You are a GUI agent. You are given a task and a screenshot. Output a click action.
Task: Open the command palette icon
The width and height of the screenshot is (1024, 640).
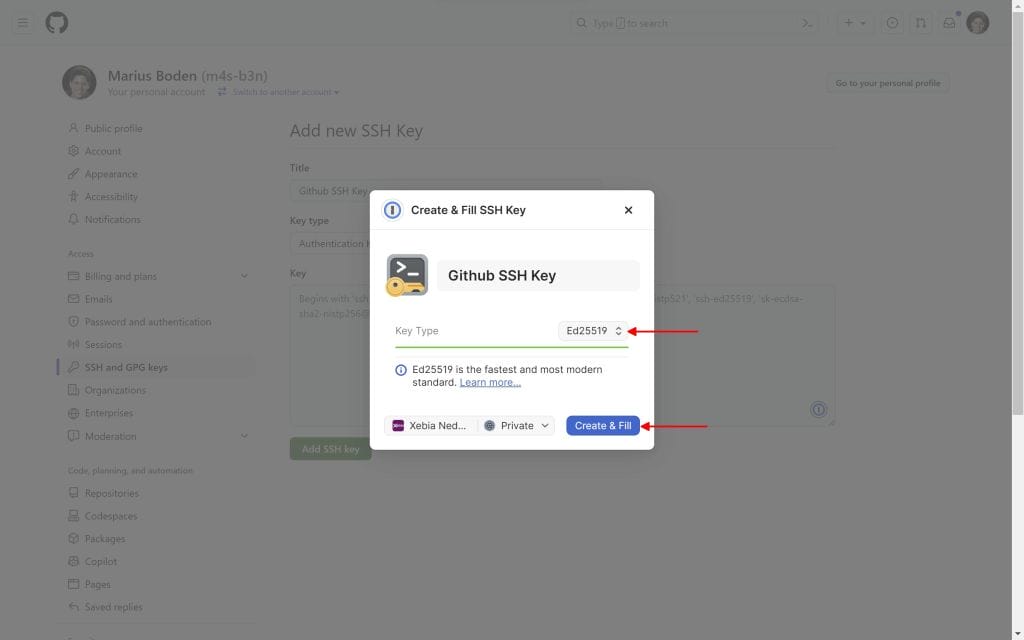807,23
